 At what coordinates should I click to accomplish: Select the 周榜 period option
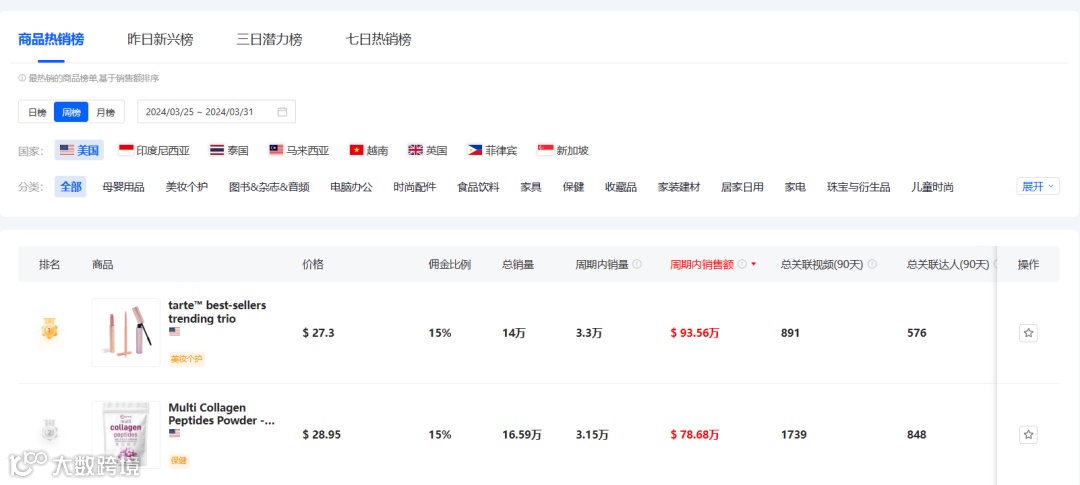[72, 112]
